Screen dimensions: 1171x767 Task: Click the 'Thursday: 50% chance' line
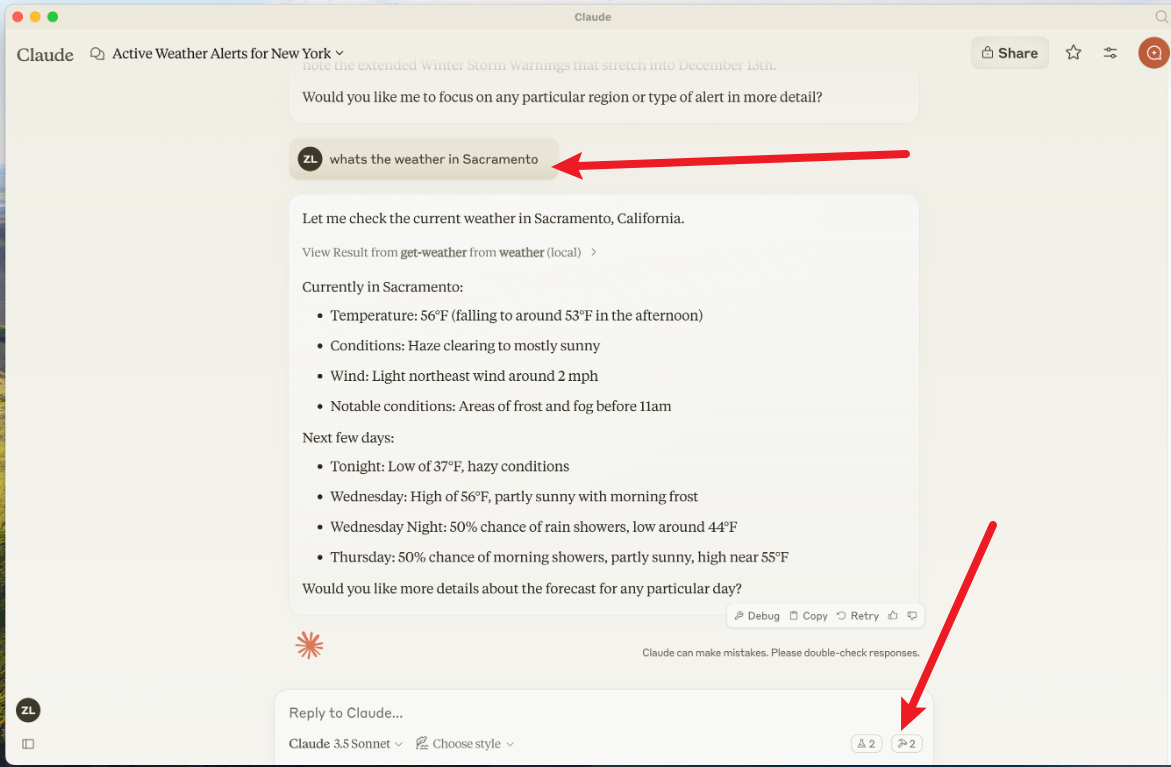pos(559,557)
